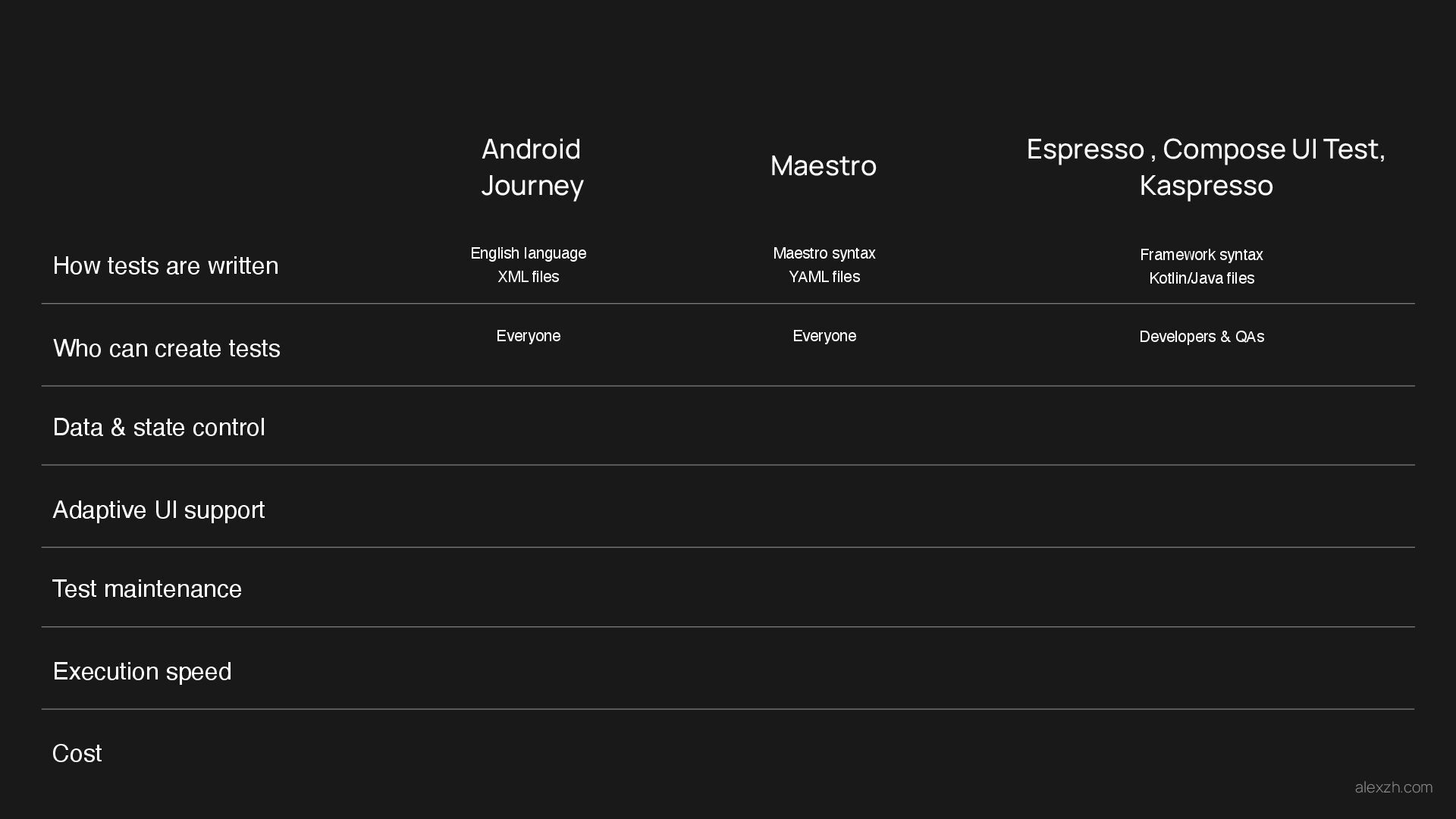Click the Android Journey column header
The image size is (1456, 819).
(532, 167)
